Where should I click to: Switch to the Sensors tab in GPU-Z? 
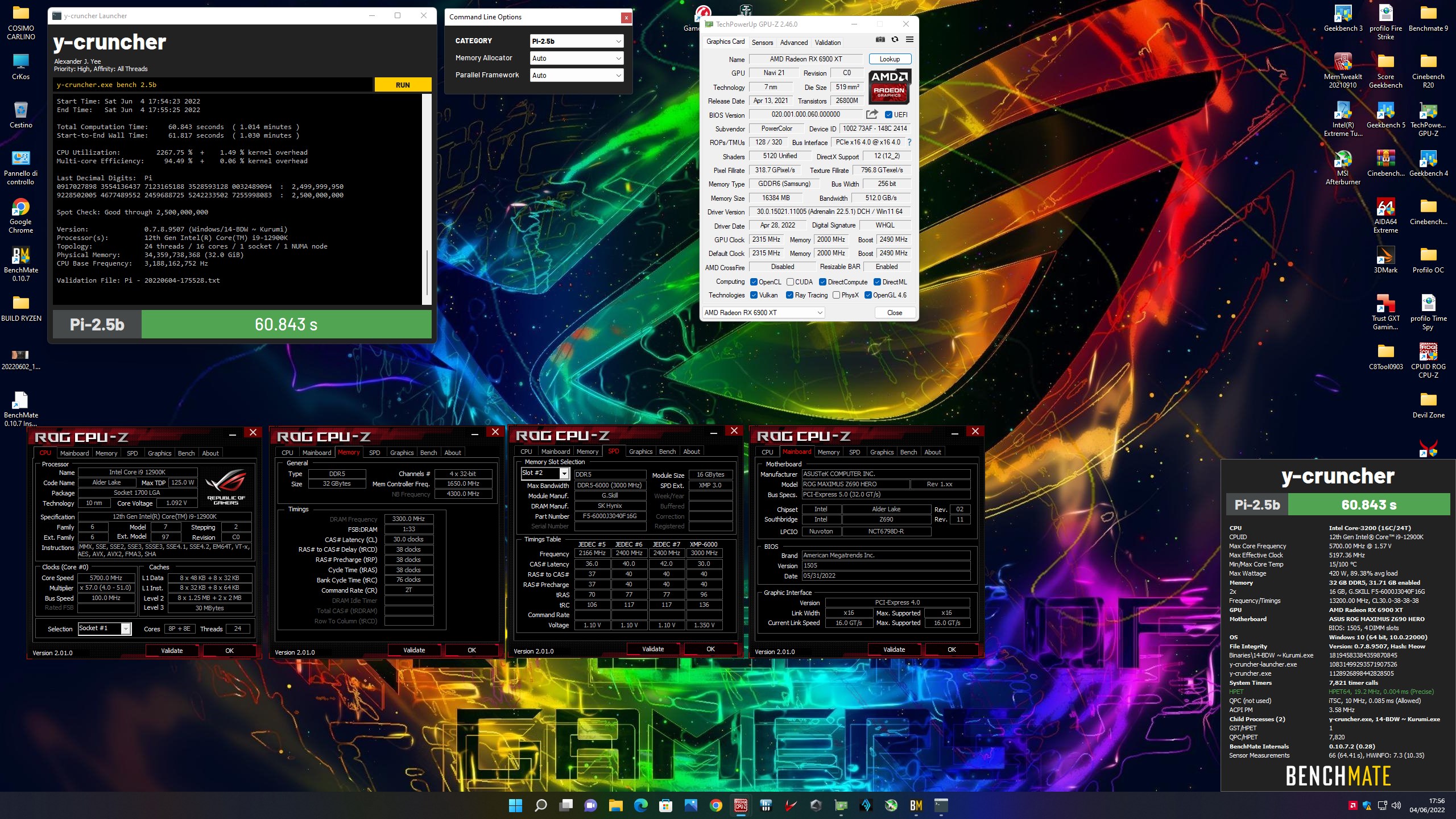click(x=762, y=43)
